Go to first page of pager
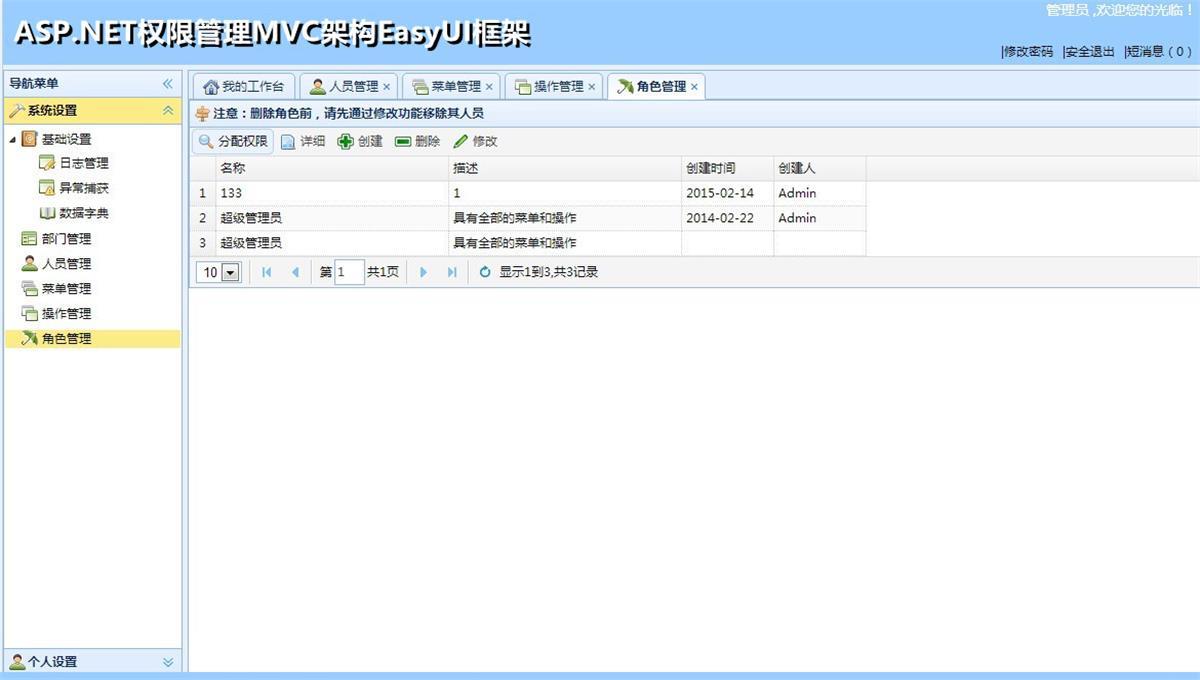This screenshot has height=680, width=1200. 266,272
